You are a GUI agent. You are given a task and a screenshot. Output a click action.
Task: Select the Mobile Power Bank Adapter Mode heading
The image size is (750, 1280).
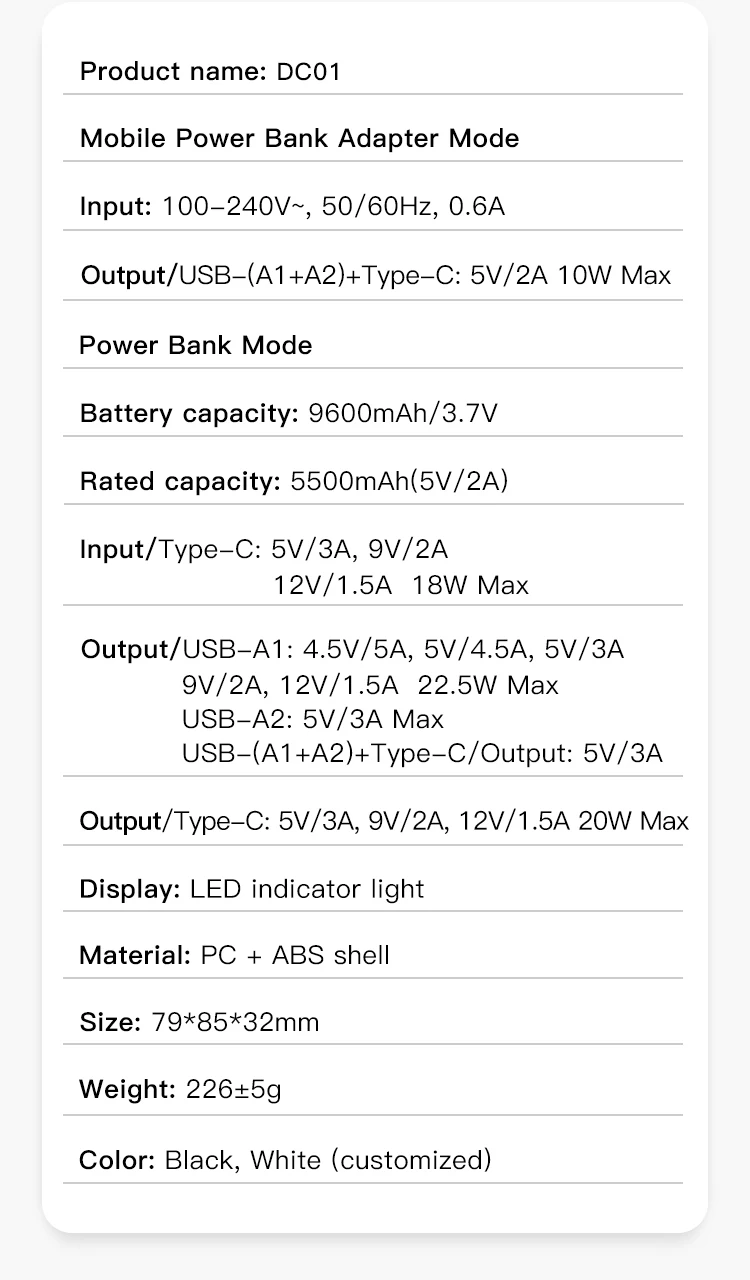coord(299,138)
